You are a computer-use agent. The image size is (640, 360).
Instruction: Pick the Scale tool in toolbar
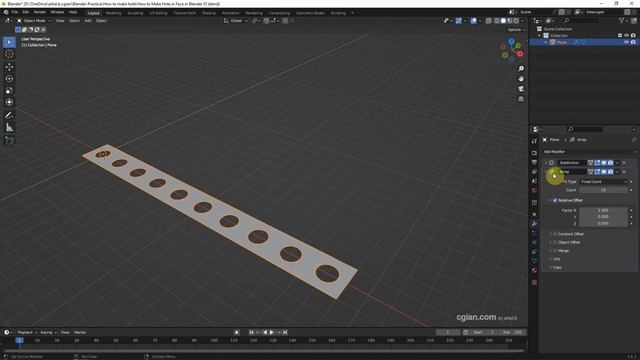pos(9,90)
